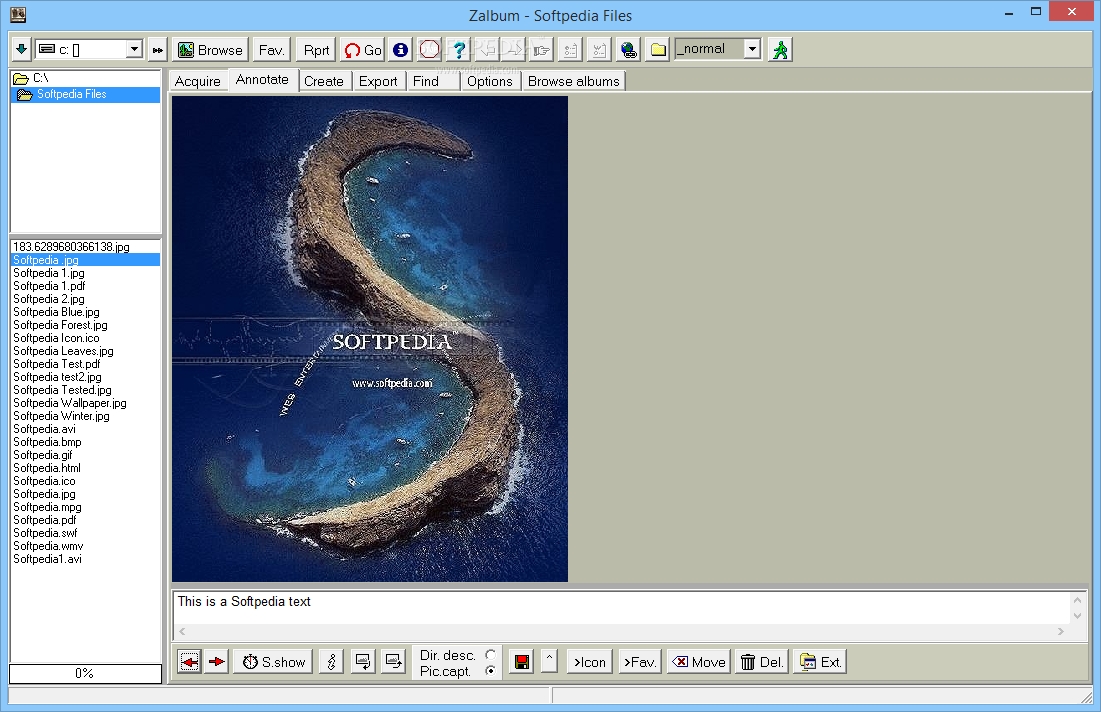Save caption using red floppy disk icon
Image resolution: width=1101 pixels, height=712 pixels.
[x=522, y=661]
